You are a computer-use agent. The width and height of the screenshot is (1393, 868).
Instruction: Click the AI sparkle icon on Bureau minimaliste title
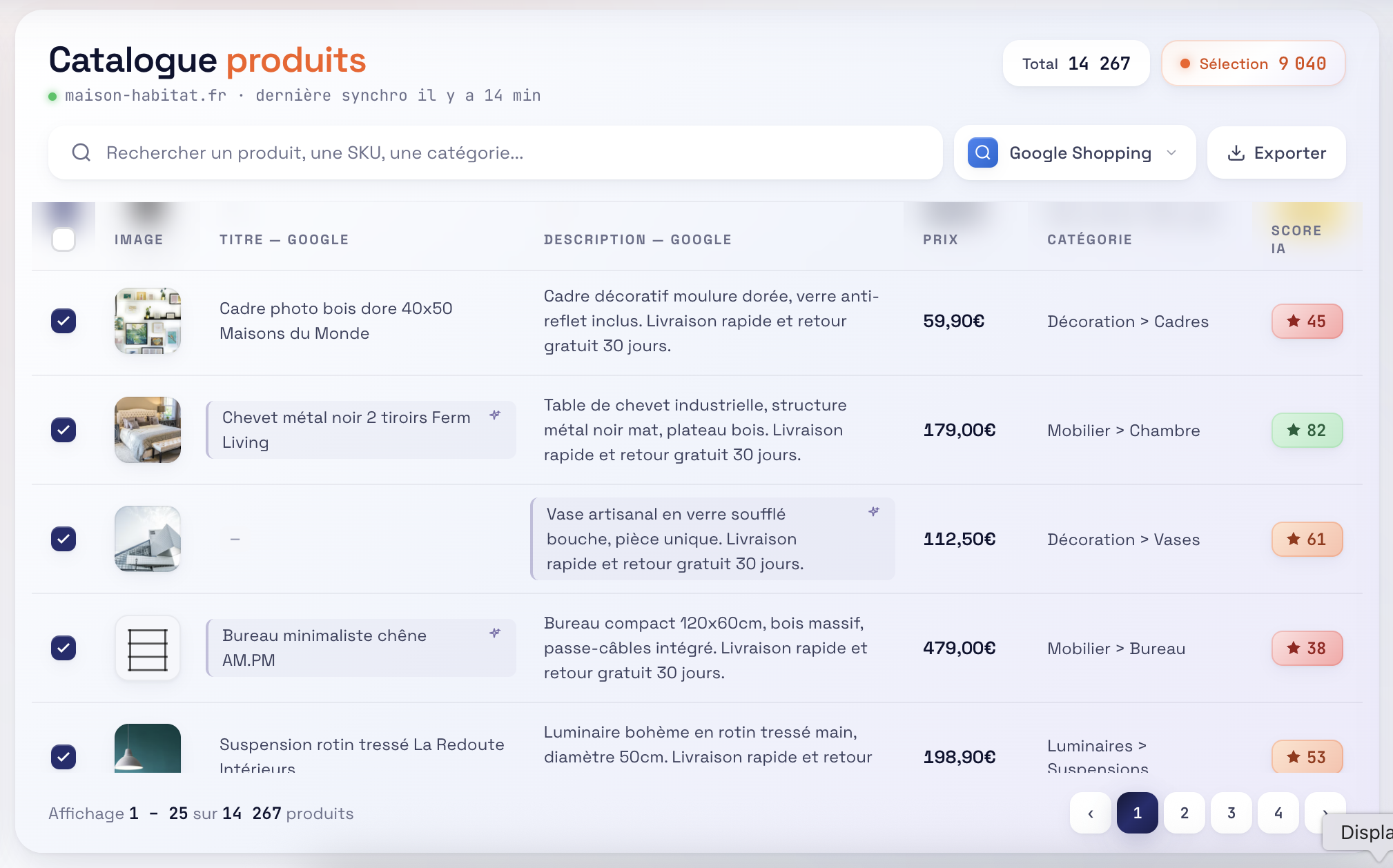(x=495, y=633)
